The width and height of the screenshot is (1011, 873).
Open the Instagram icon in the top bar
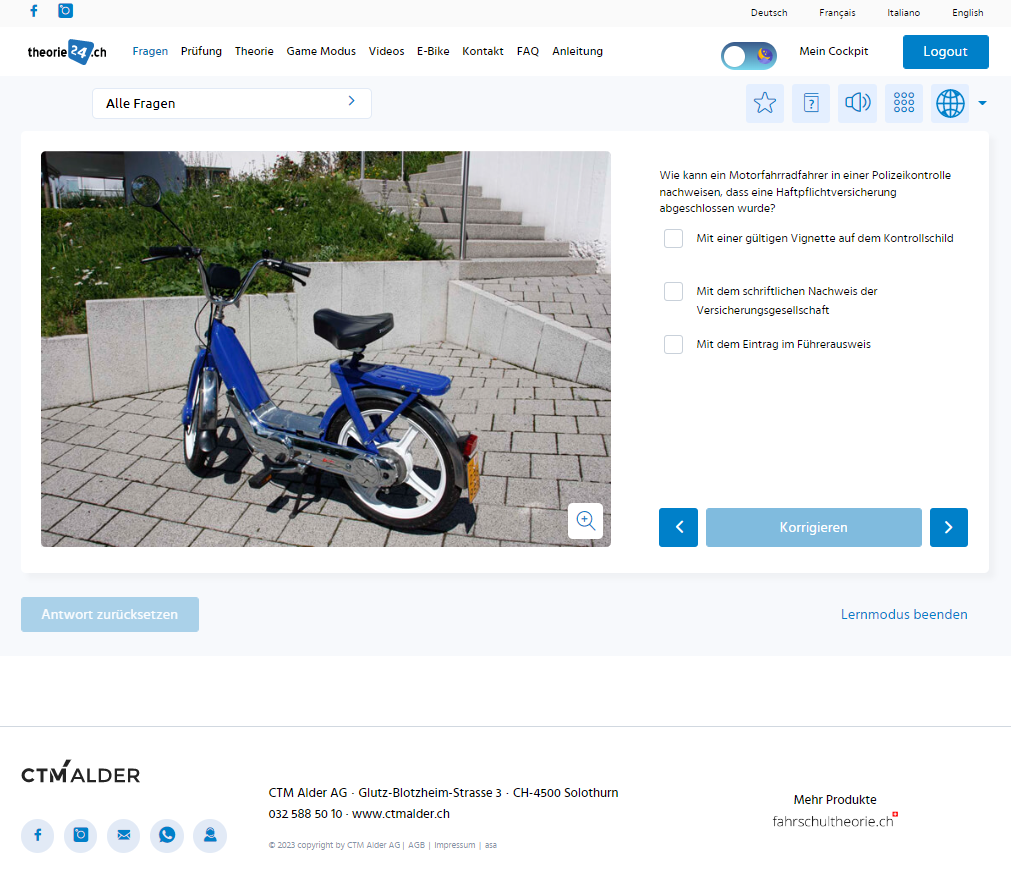(x=65, y=10)
